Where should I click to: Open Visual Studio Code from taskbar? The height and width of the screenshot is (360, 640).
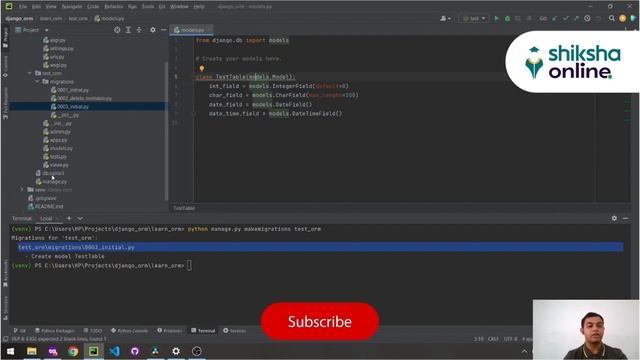(x=114, y=351)
